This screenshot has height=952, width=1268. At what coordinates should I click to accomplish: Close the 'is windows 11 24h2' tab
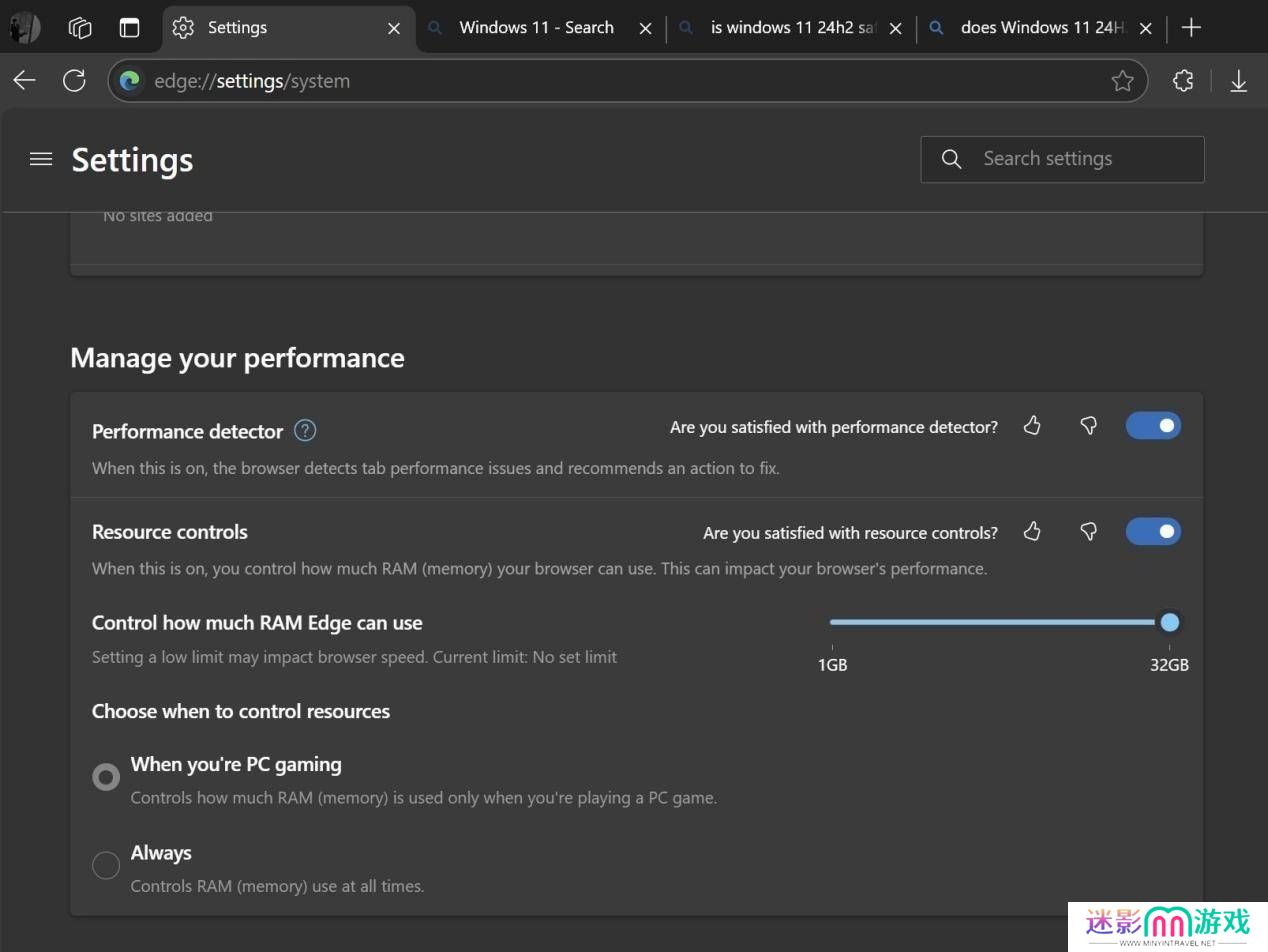895,29
